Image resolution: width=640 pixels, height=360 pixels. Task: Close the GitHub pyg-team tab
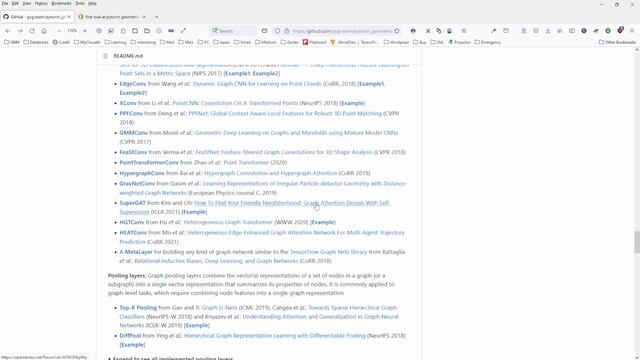(x=69, y=17)
